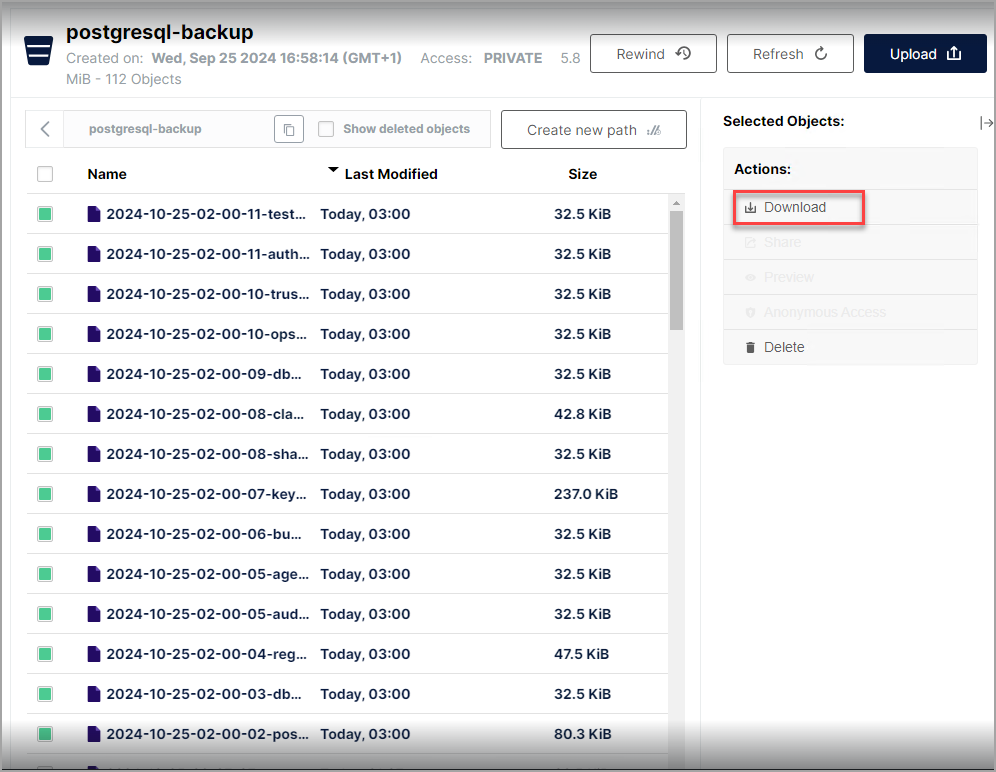Image resolution: width=996 pixels, height=772 pixels.
Task: Click the file icon of 2024-10-25-02-00-08-cla object
Action: [94, 414]
